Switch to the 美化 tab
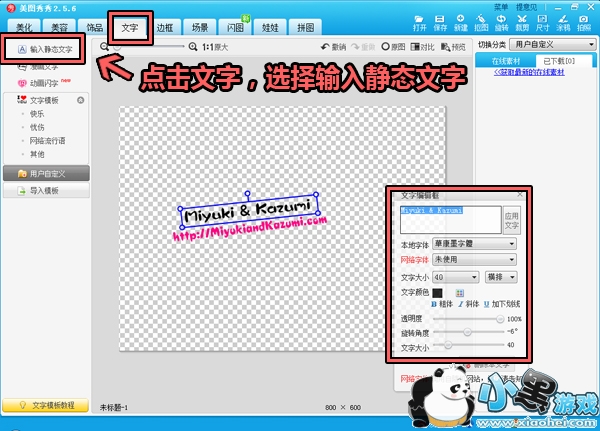 [x=24, y=28]
